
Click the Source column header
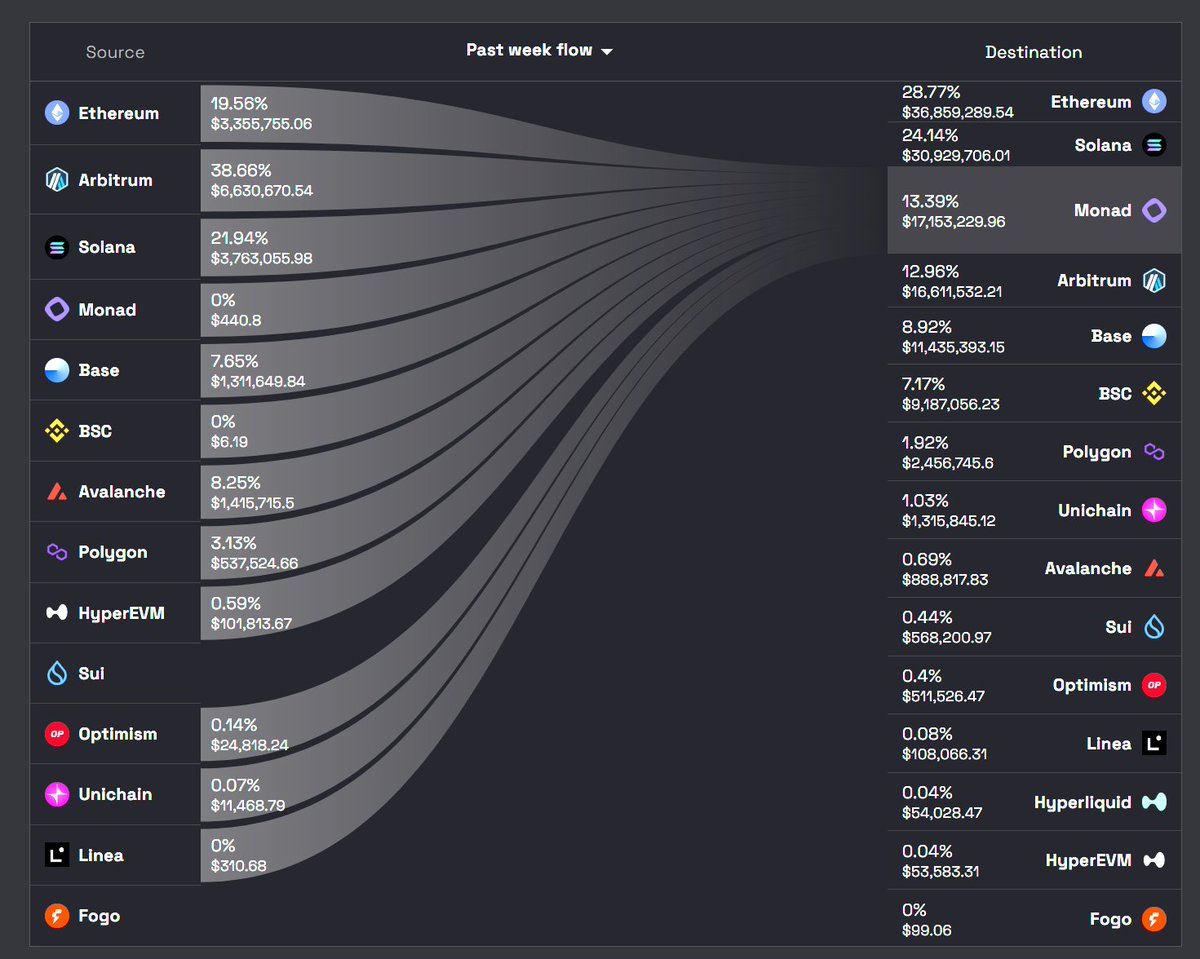(x=115, y=52)
